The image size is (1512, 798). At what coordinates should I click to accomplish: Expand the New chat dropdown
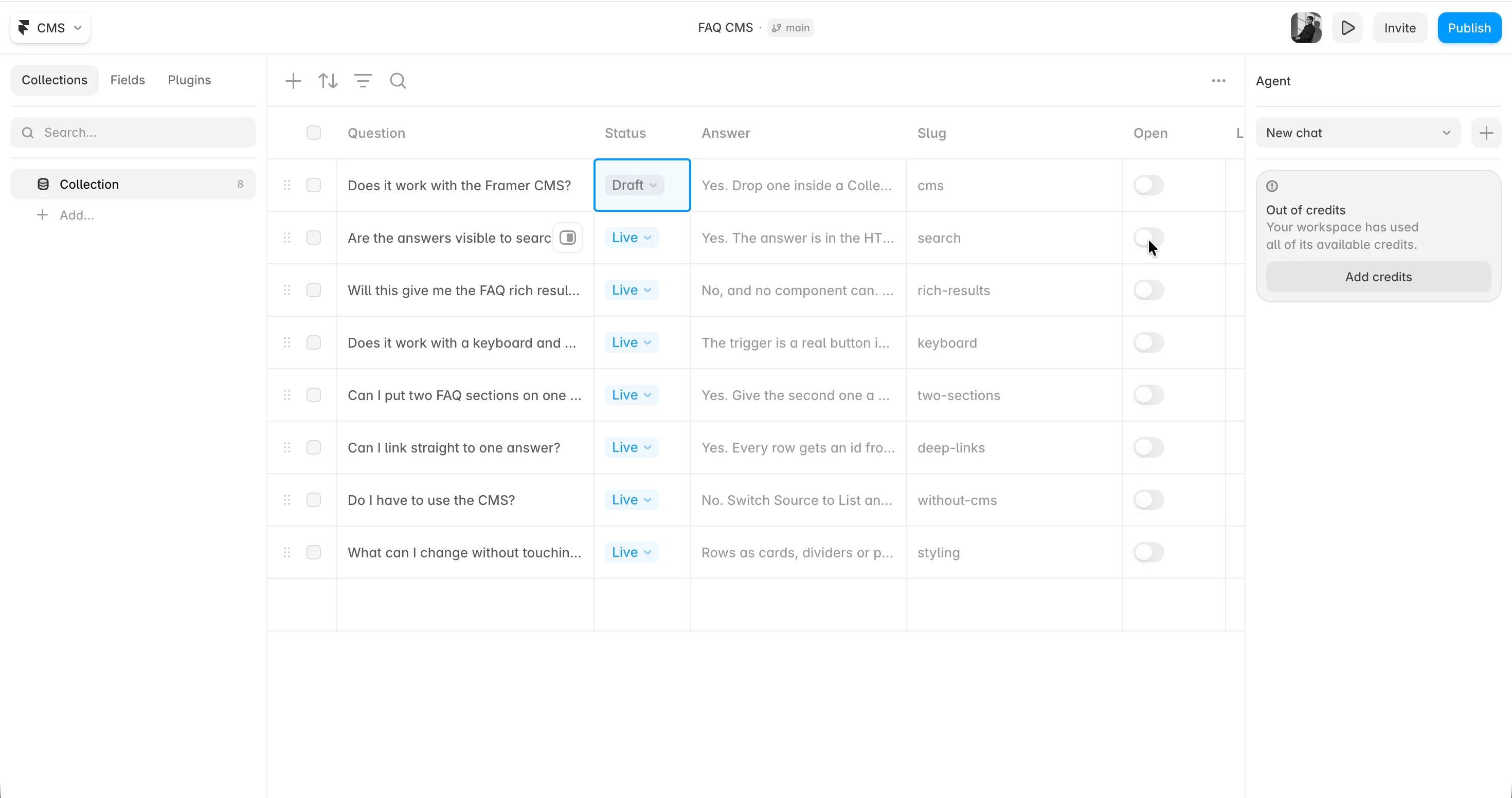(x=1358, y=133)
